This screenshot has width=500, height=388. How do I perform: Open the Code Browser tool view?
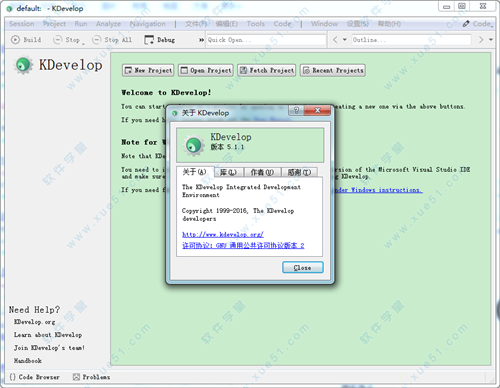[34, 377]
